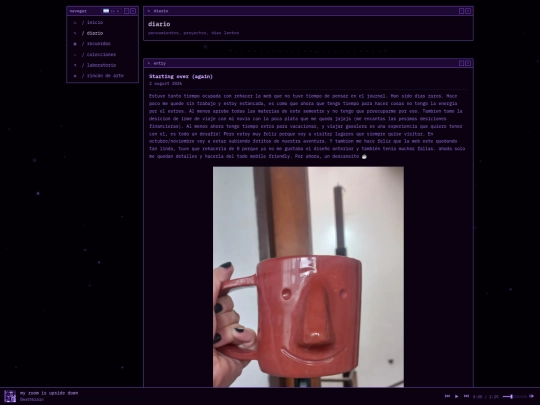Skip to next track in music player
Screen dimensions: 540x405
(466, 396)
